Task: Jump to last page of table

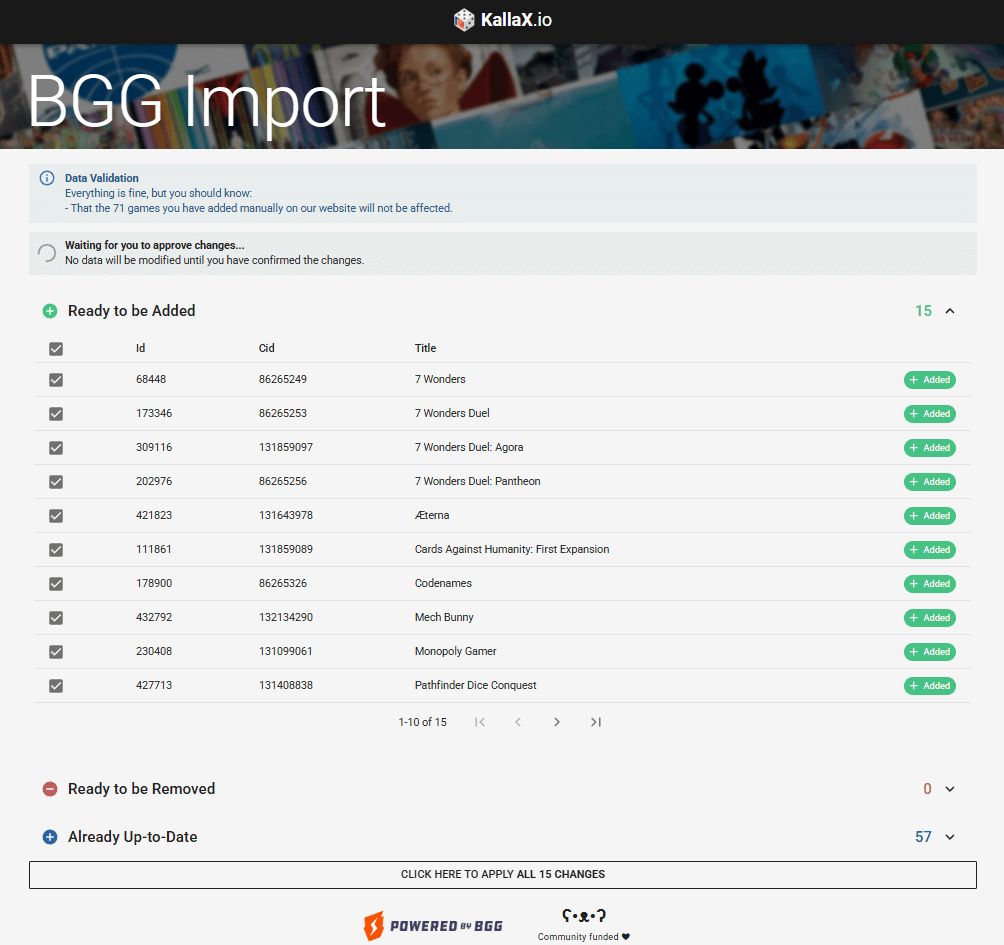Action: (x=596, y=722)
